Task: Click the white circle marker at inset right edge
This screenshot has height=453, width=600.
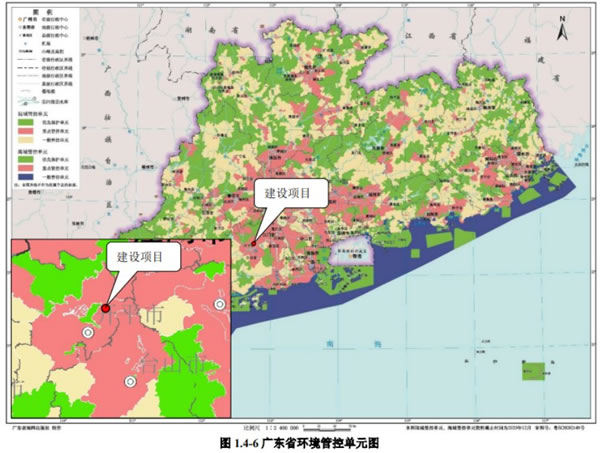Action: [x=220, y=304]
